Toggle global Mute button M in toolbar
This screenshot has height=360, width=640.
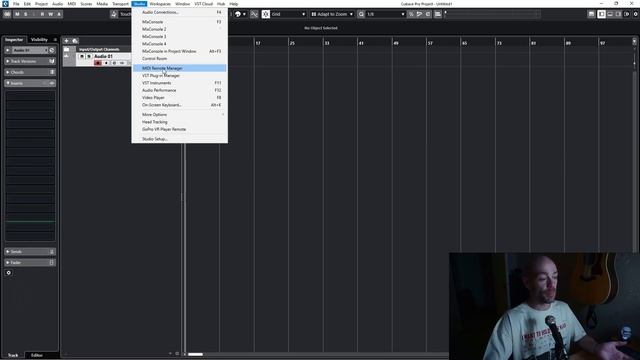point(17,14)
